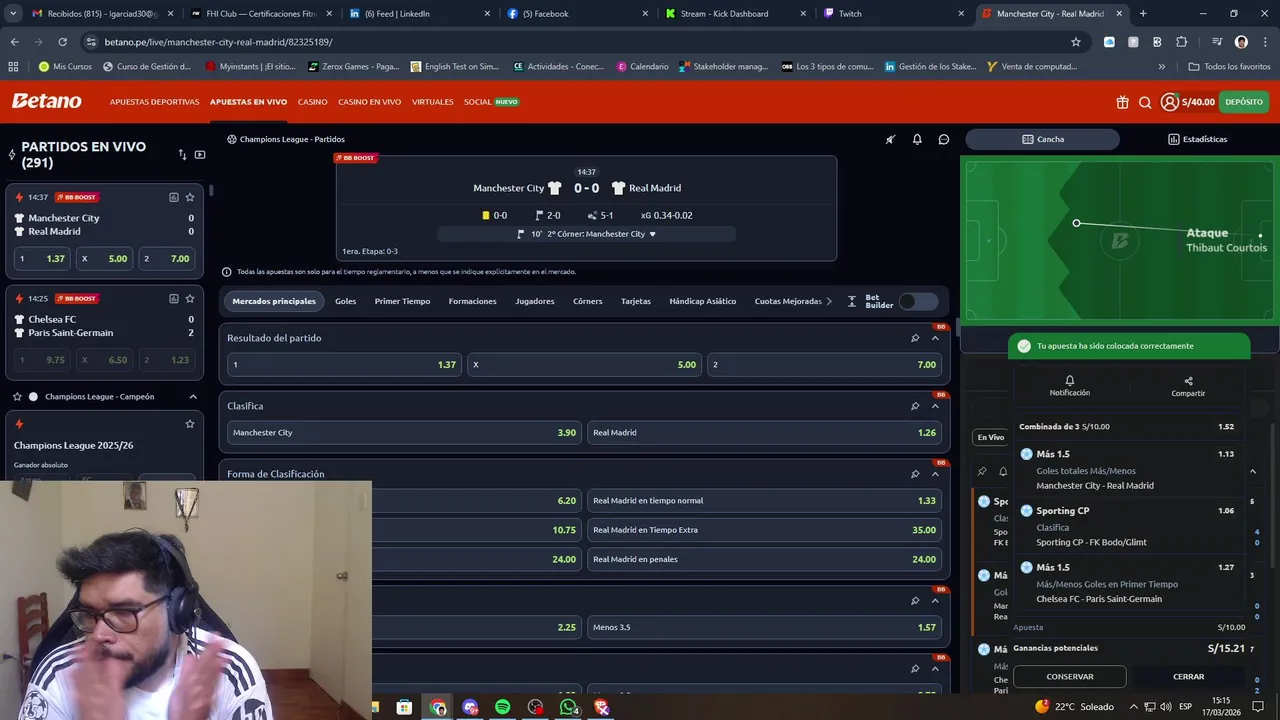Collapse Forma de Clasificación market
This screenshot has width=1280, height=720.
[935, 474]
